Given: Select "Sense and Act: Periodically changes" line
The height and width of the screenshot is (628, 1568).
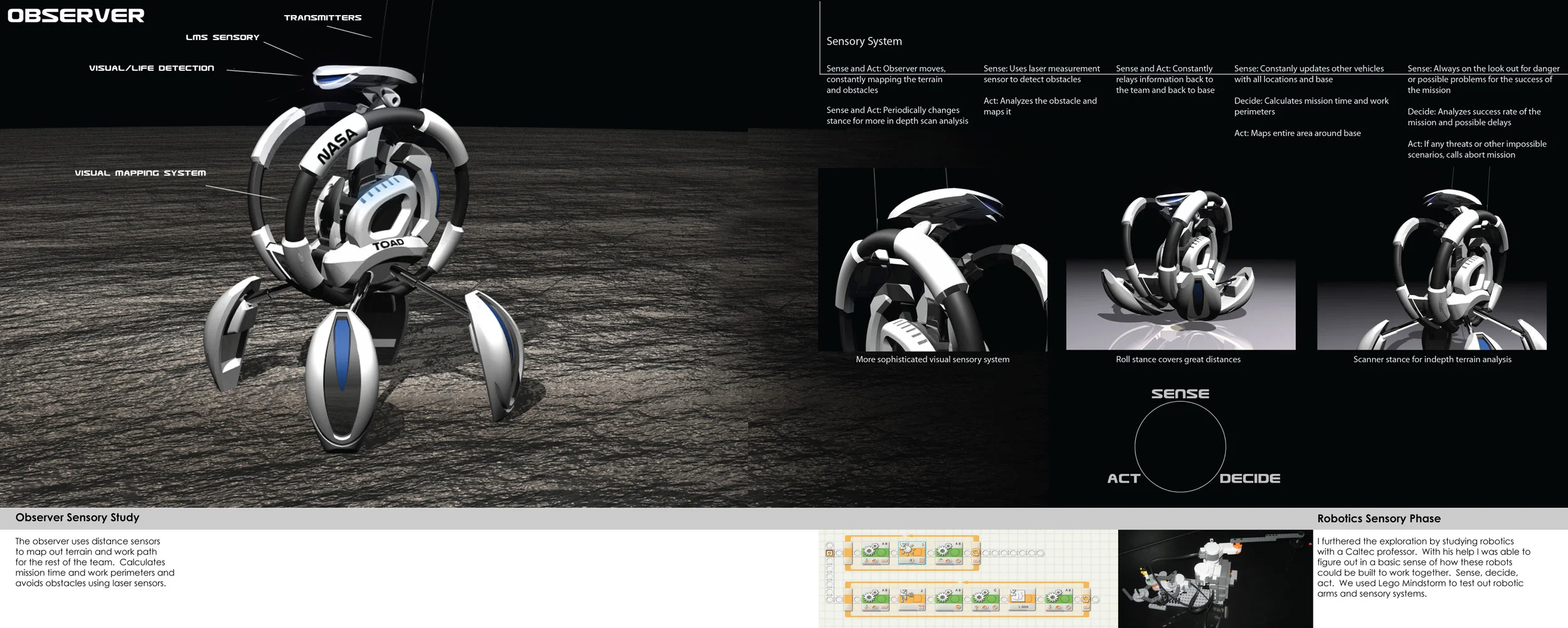Looking at the screenshot, I should 893,110.
